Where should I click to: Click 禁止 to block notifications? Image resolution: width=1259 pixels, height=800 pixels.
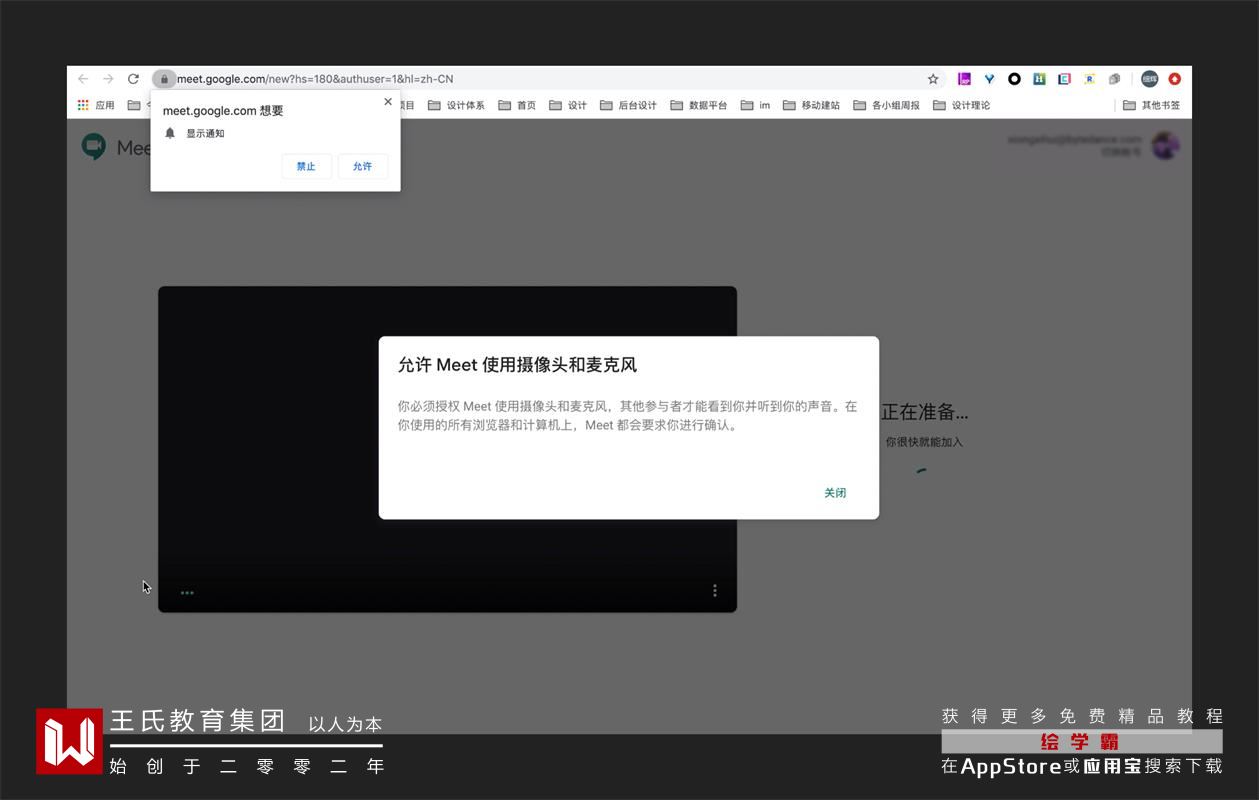point(306,167)
